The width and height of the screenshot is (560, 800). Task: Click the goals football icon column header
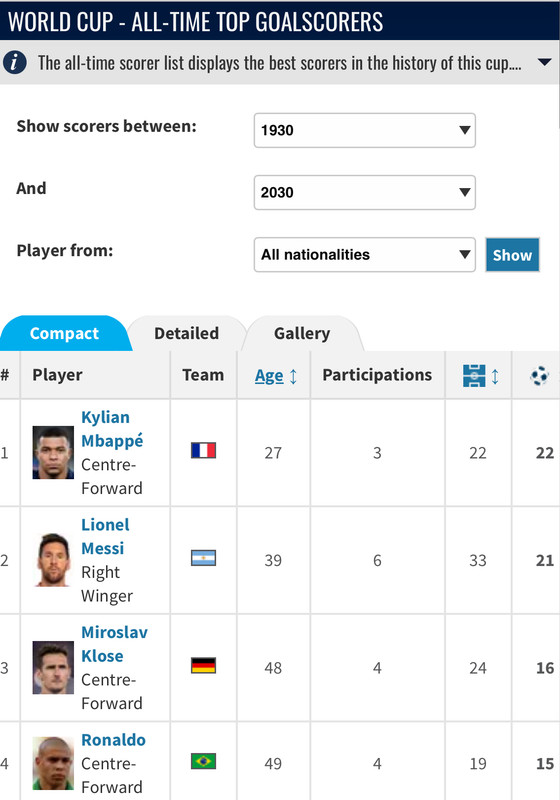click(x=539, y=376)
